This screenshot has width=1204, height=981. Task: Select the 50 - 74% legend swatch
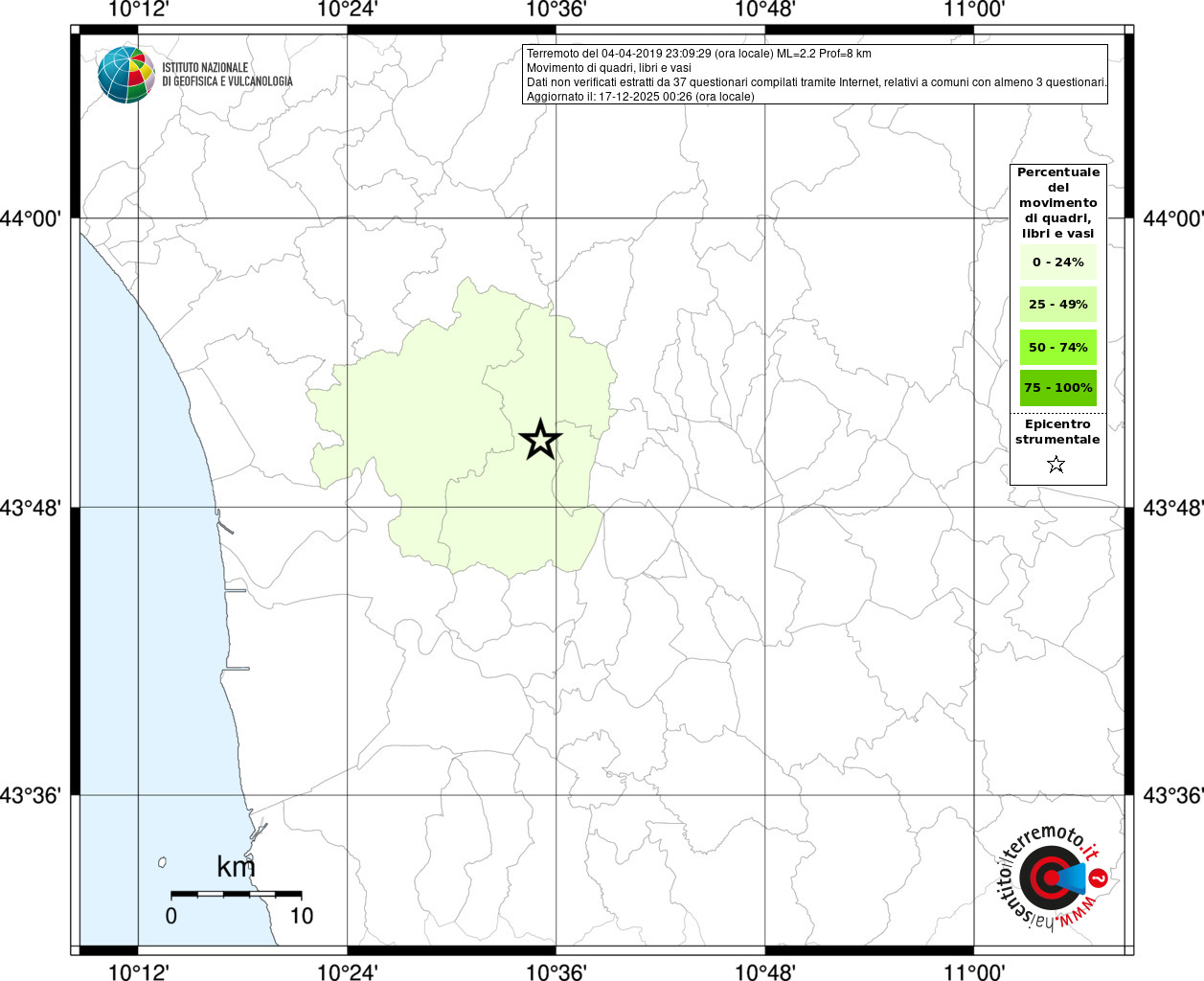1058,347
